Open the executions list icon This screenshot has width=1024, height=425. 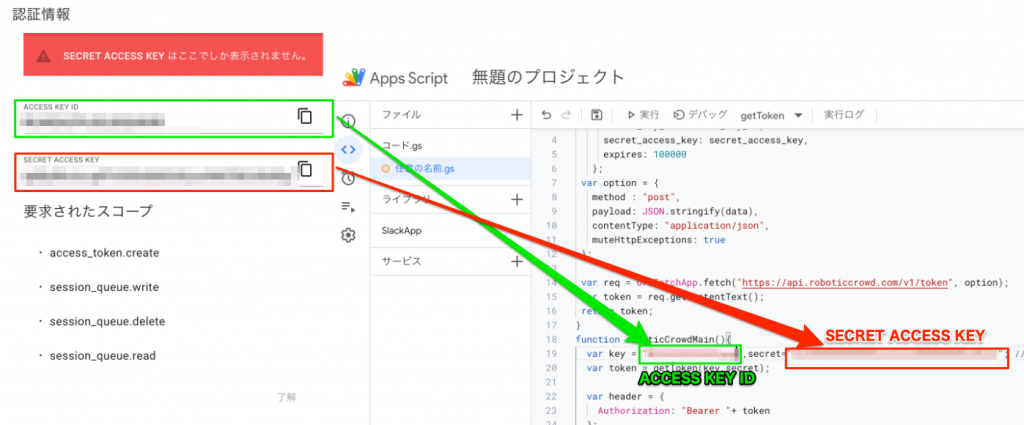(x=349, y=207)
